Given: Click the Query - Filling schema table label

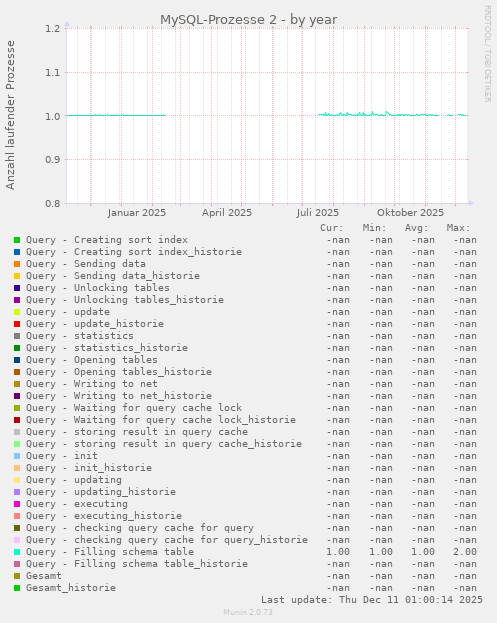Looking at the screenshot, I should pyautogui.click(x=110, y=552).
